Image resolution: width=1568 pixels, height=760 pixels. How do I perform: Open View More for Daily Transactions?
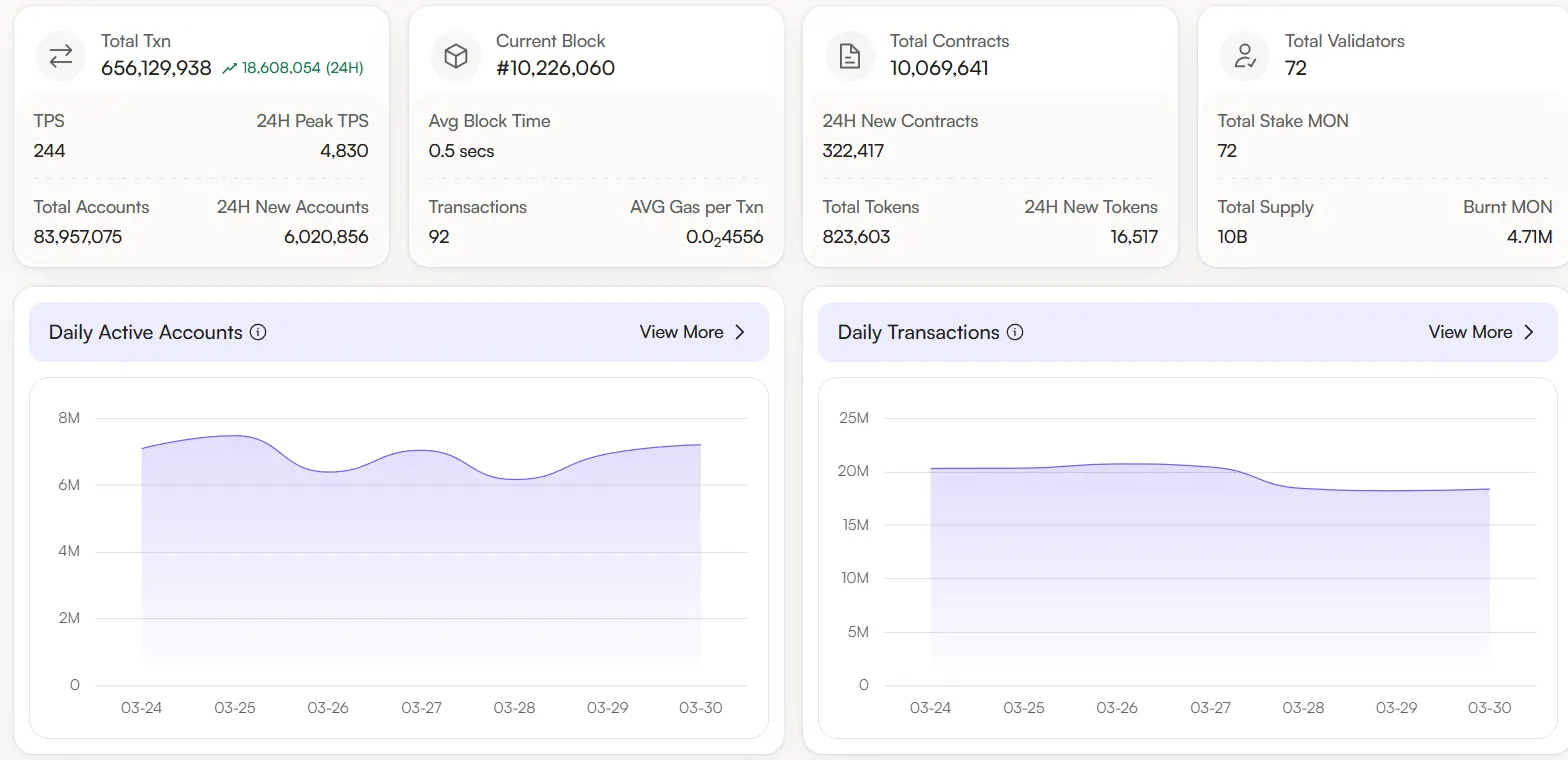click(x=1470, y=332)
